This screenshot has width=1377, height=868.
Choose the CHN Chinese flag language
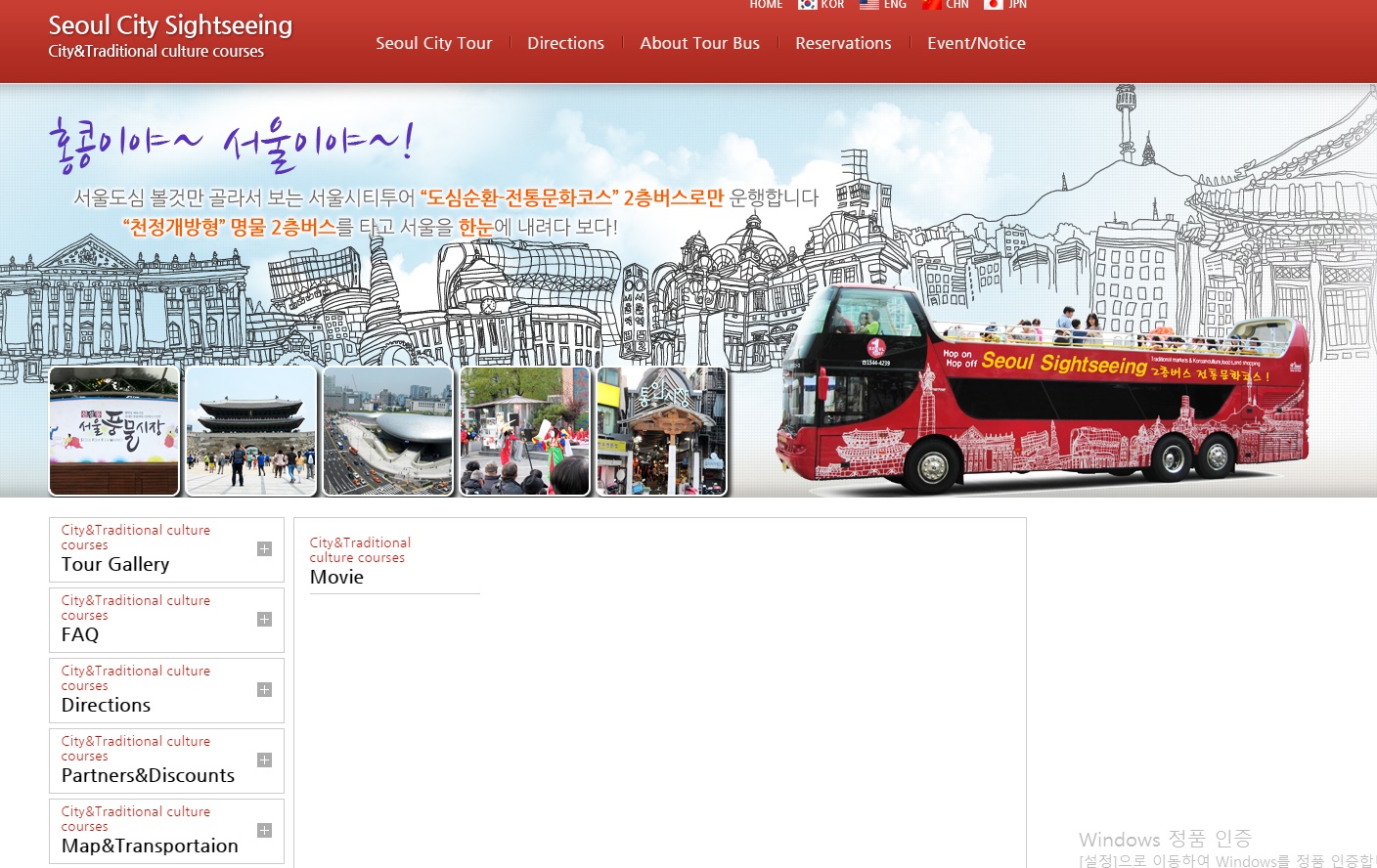(x=945, y=4)
